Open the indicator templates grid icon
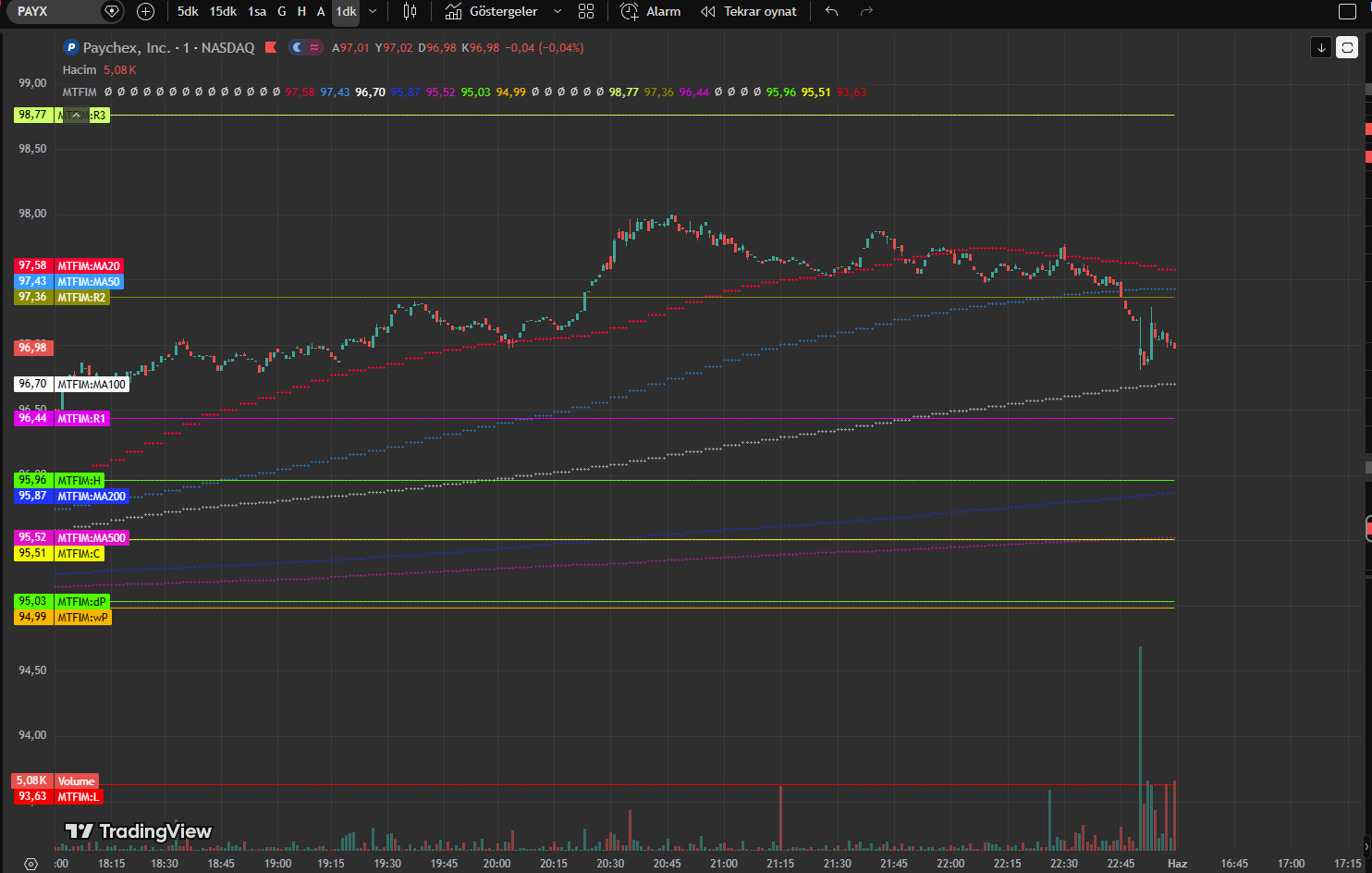The width and height of the screenshot is (1372, 873). pyautogui.click(x=586, y=12)
